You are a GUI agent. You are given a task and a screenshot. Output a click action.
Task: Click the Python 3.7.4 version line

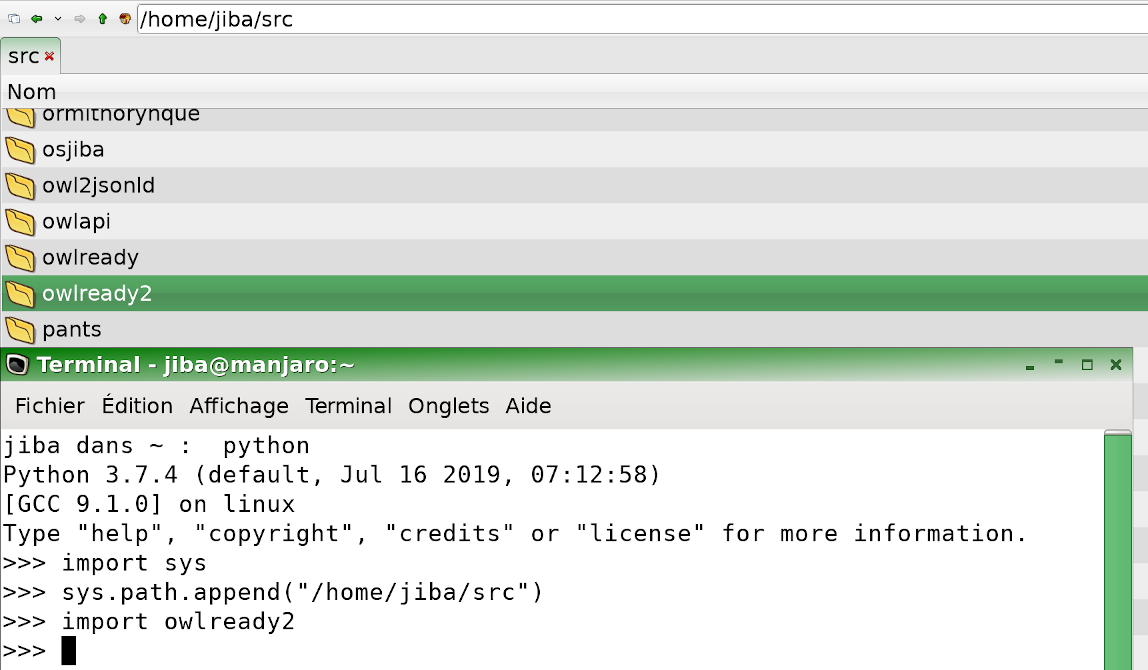pyautogui.click(x=332, y=475)
